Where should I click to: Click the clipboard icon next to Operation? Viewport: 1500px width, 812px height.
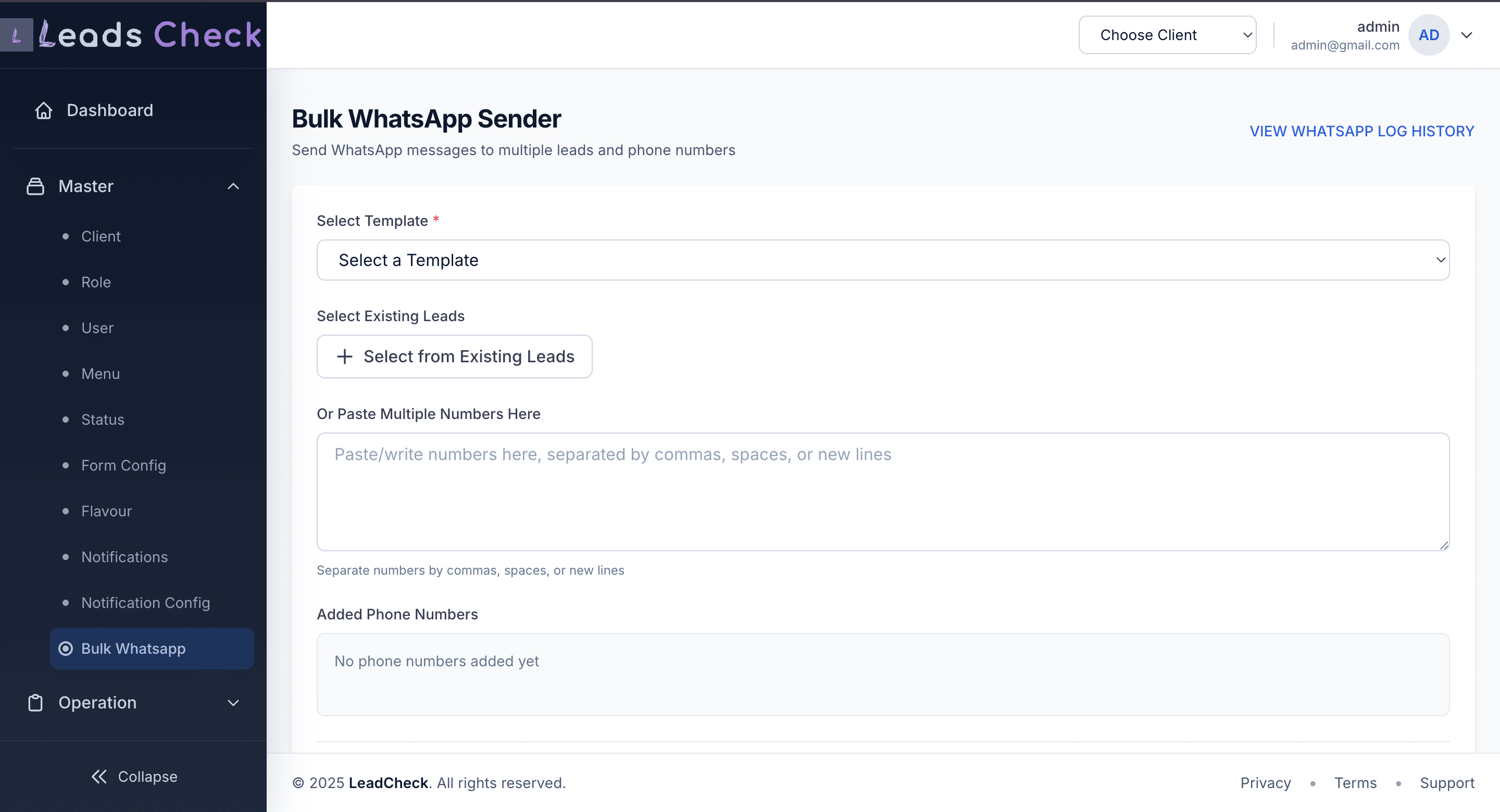click(x=35, y=703)
